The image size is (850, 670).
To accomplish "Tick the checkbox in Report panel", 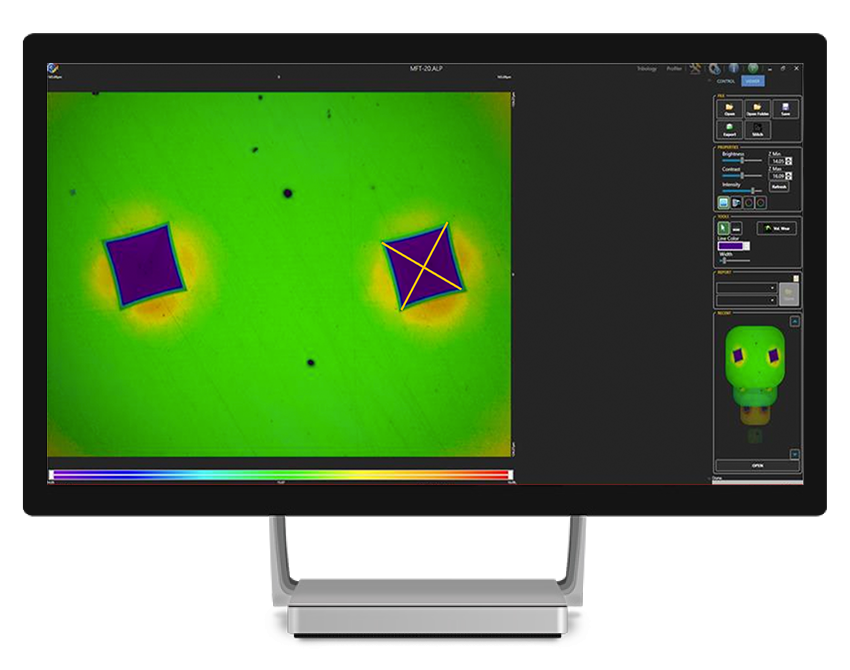I will tap(796, 278).
